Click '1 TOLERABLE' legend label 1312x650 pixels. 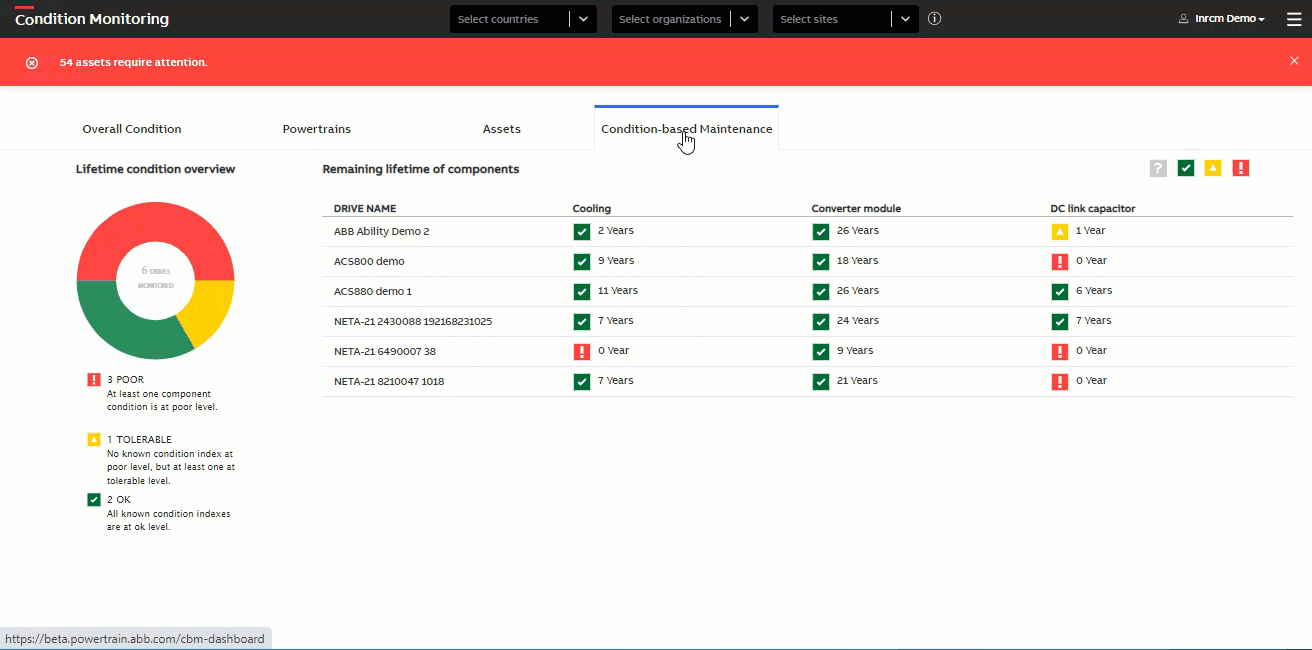[x=139, y=440]
